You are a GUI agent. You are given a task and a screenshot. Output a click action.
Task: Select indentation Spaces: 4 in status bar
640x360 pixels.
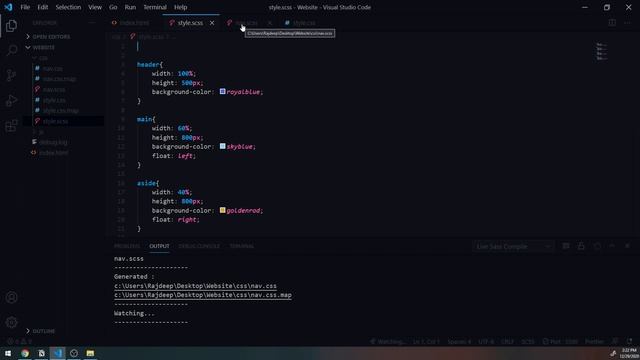click(x=459, y=342)
